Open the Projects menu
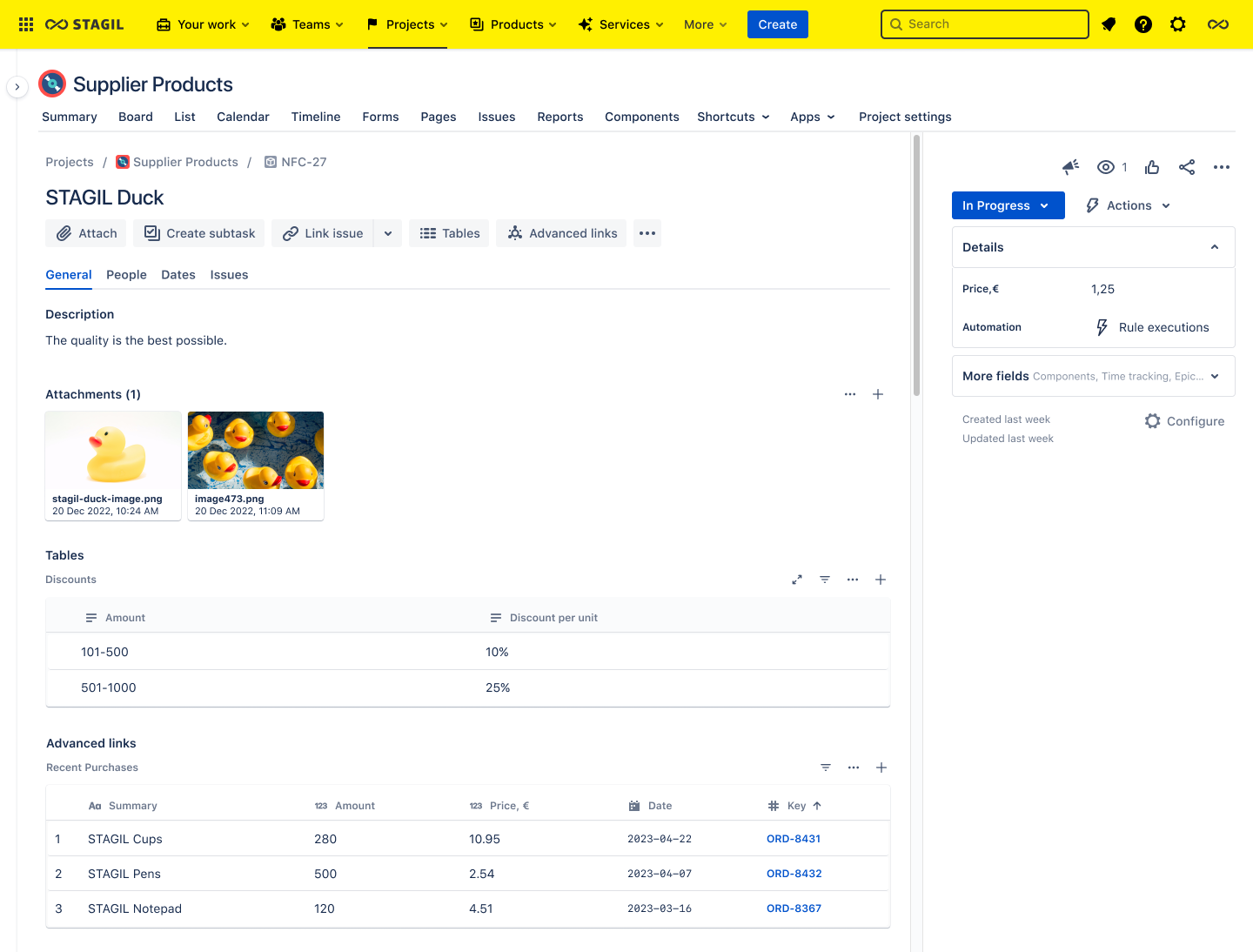 click(407, 24)
